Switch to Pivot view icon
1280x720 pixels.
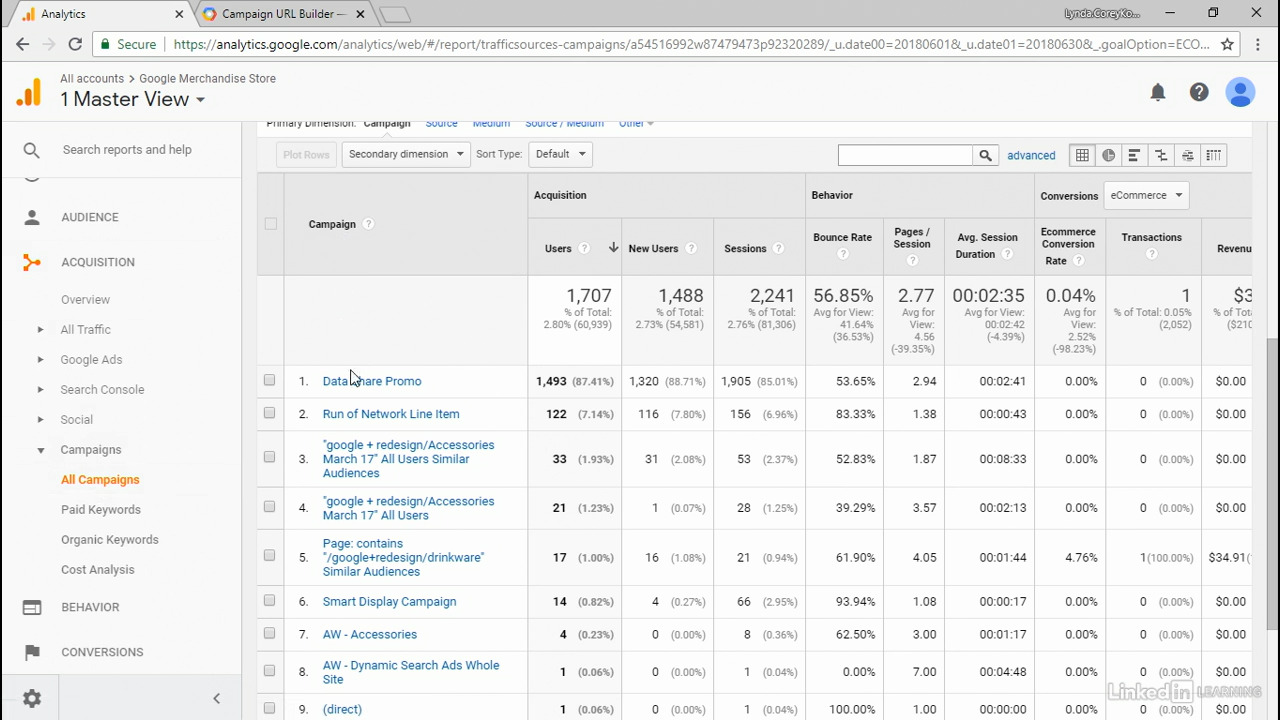tap(1213, 155)
